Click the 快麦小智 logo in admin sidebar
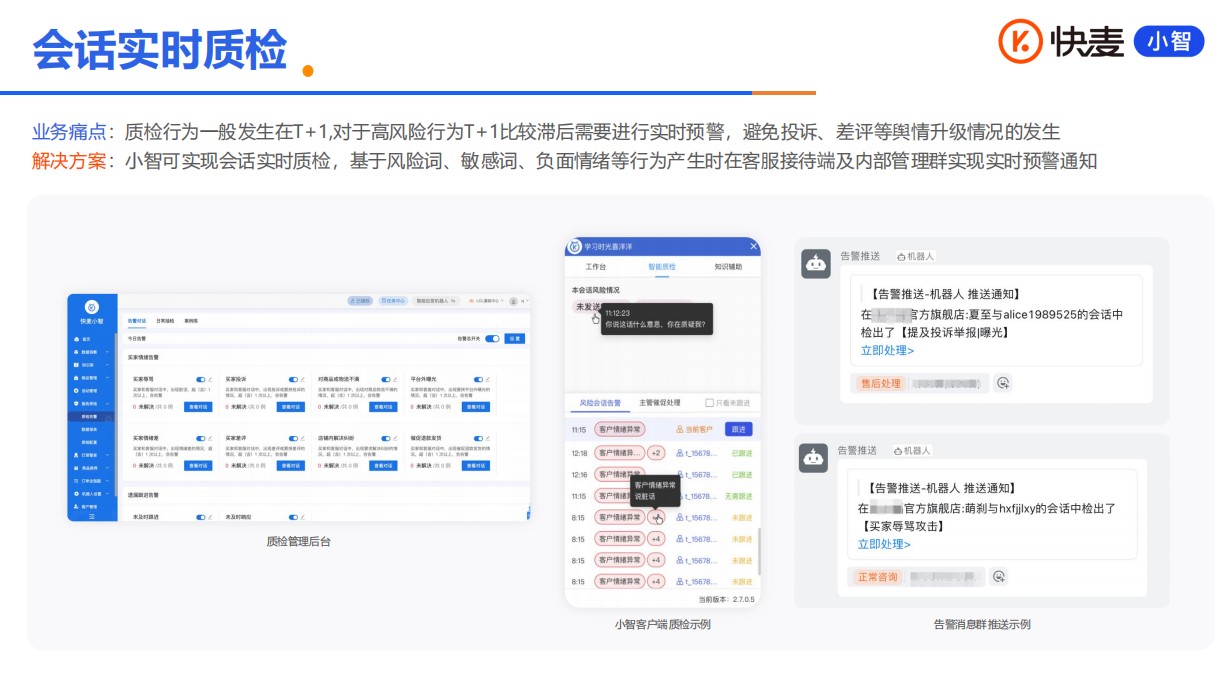 point(92,307)
